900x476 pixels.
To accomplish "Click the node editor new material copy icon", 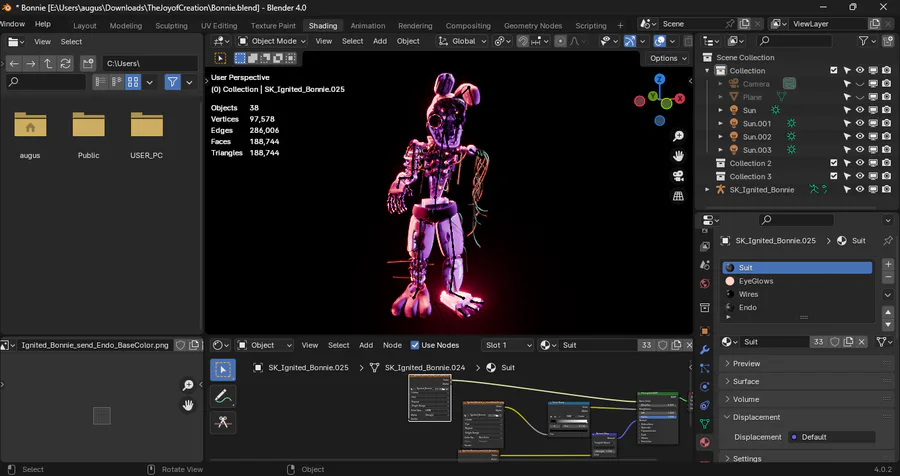I will (x=676, y=345).
